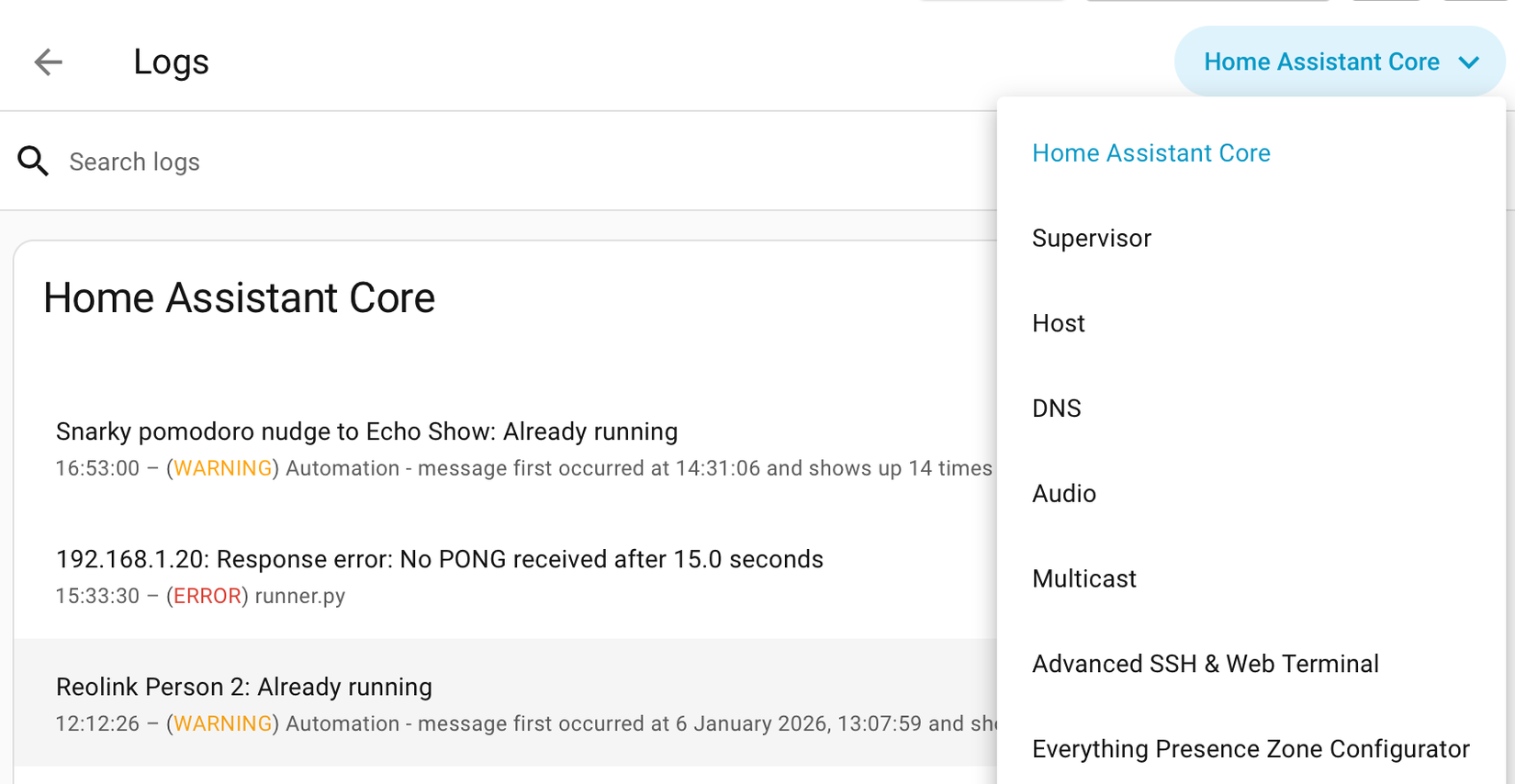Image resolution: width=1515 pixels, height=784 pixels.
Task: Select Multicast log source
Action: 1083,579
